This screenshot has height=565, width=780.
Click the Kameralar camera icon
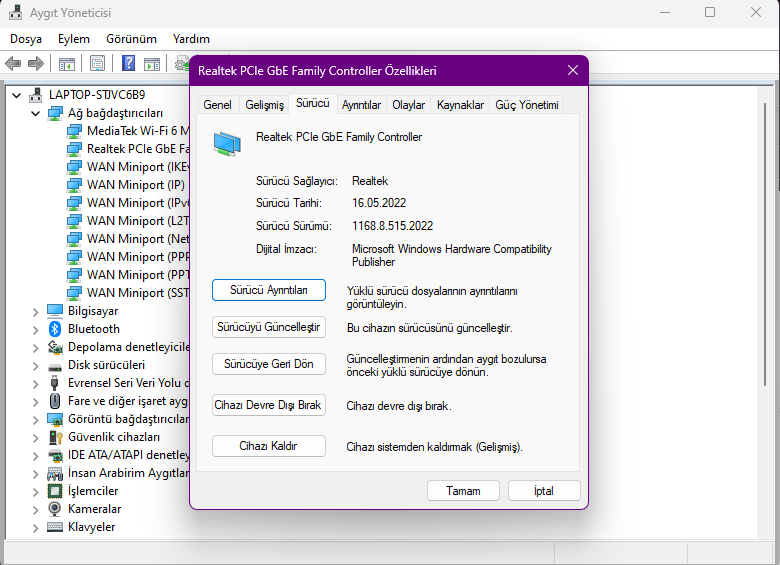point(55,509)
